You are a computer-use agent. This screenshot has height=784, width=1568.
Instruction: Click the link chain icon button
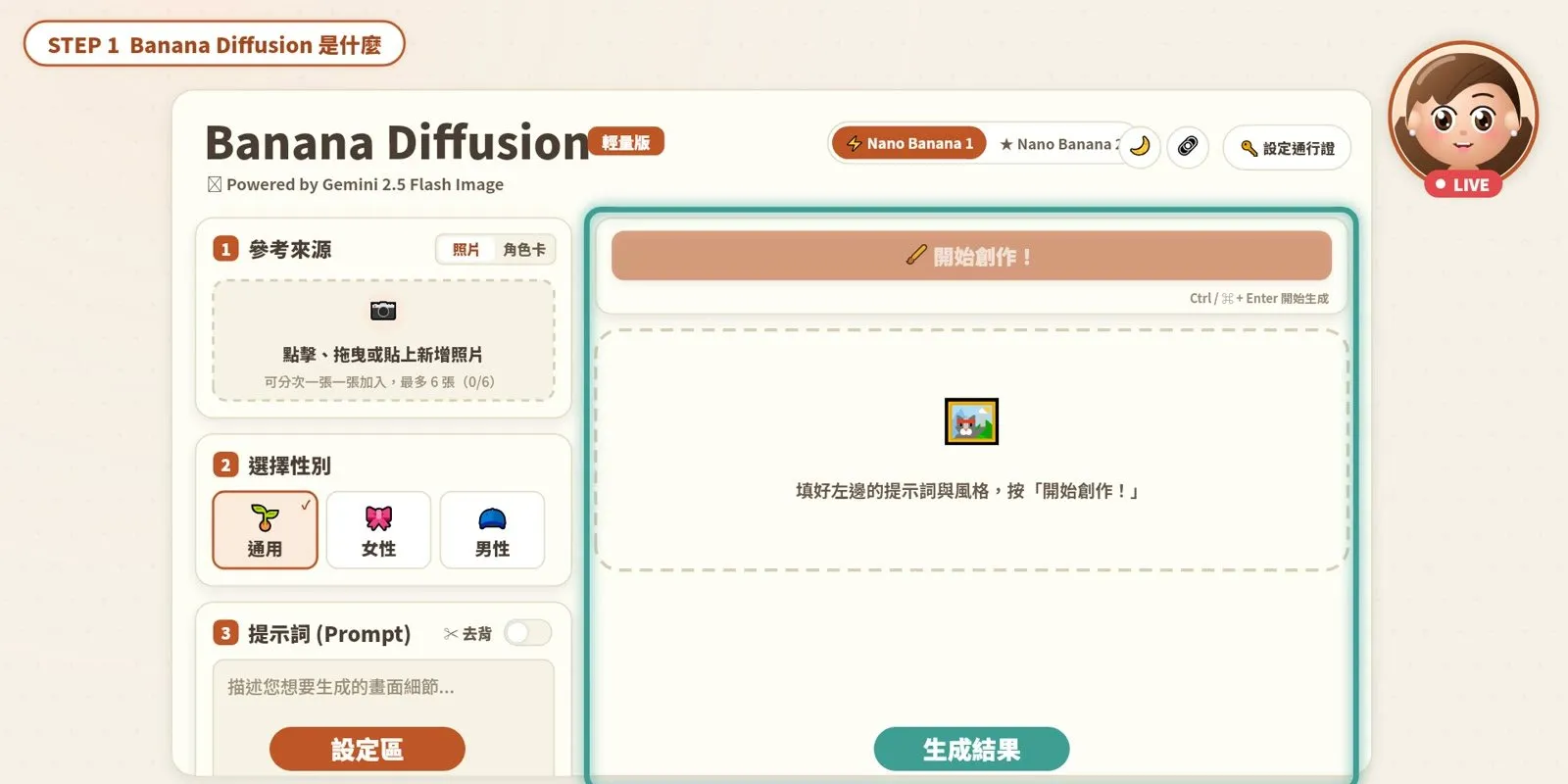pos(1188,146)
